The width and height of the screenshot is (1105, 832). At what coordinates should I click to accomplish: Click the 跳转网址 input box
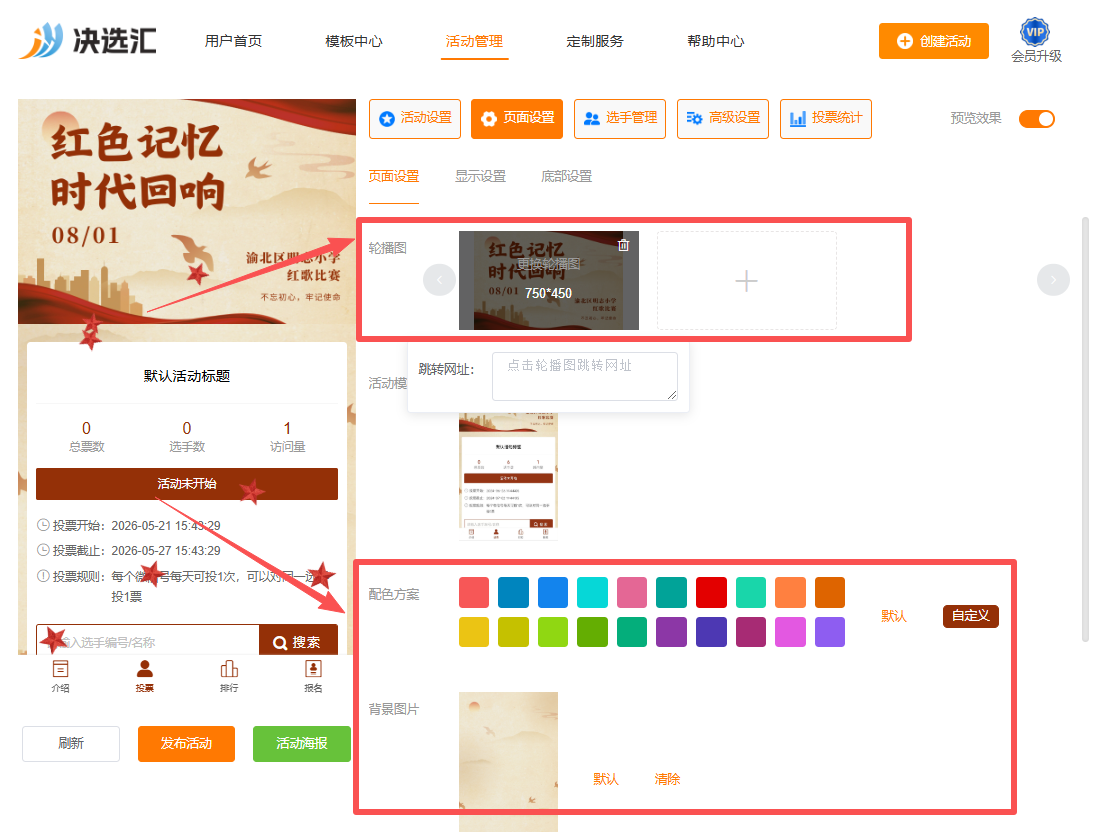585,376
